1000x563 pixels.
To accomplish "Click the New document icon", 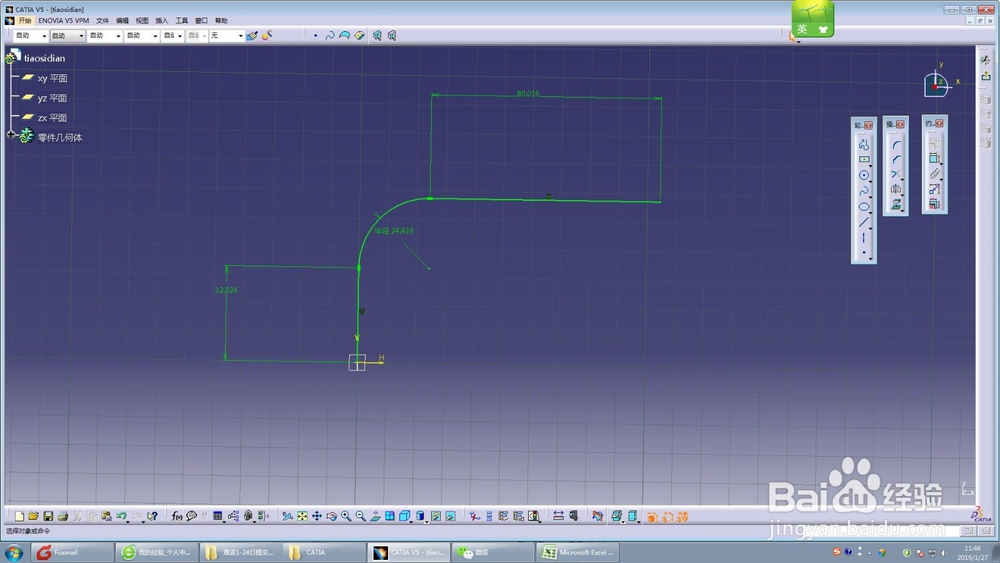I will point(19,516).
